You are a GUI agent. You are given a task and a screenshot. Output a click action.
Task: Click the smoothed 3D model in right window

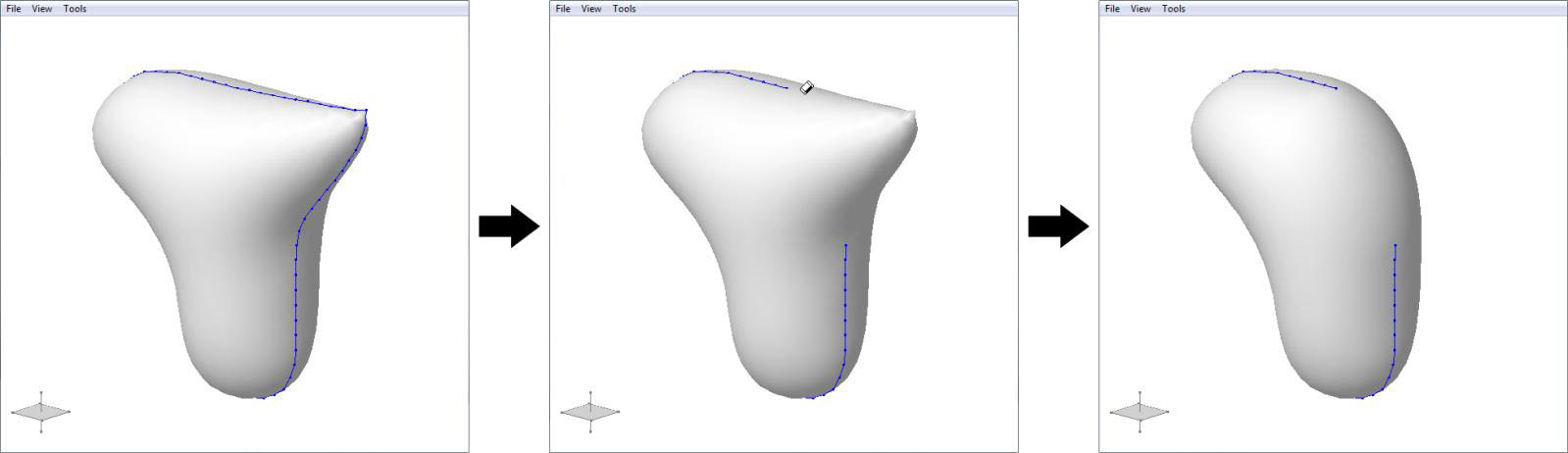[1304, 235]
